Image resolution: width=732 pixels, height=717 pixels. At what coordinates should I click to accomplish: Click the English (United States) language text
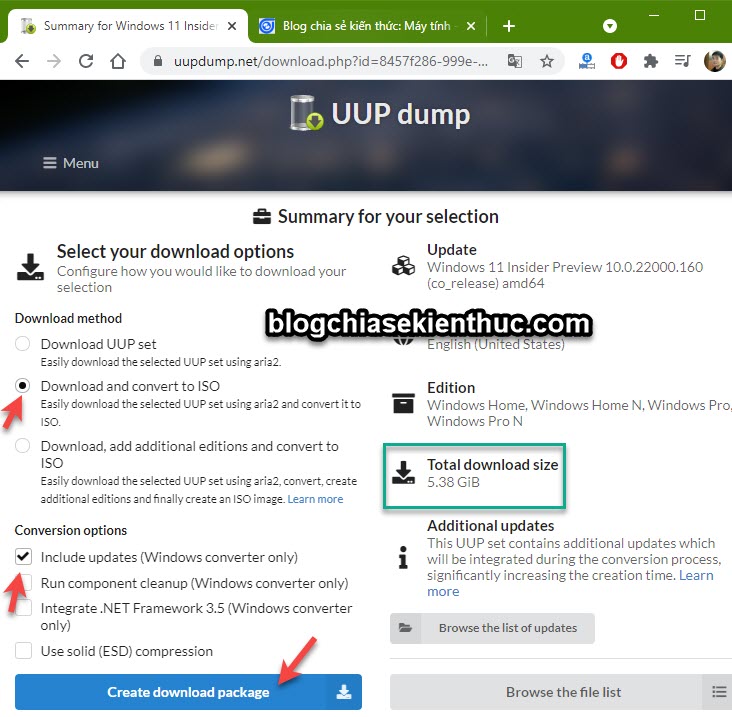pos(496,344)
